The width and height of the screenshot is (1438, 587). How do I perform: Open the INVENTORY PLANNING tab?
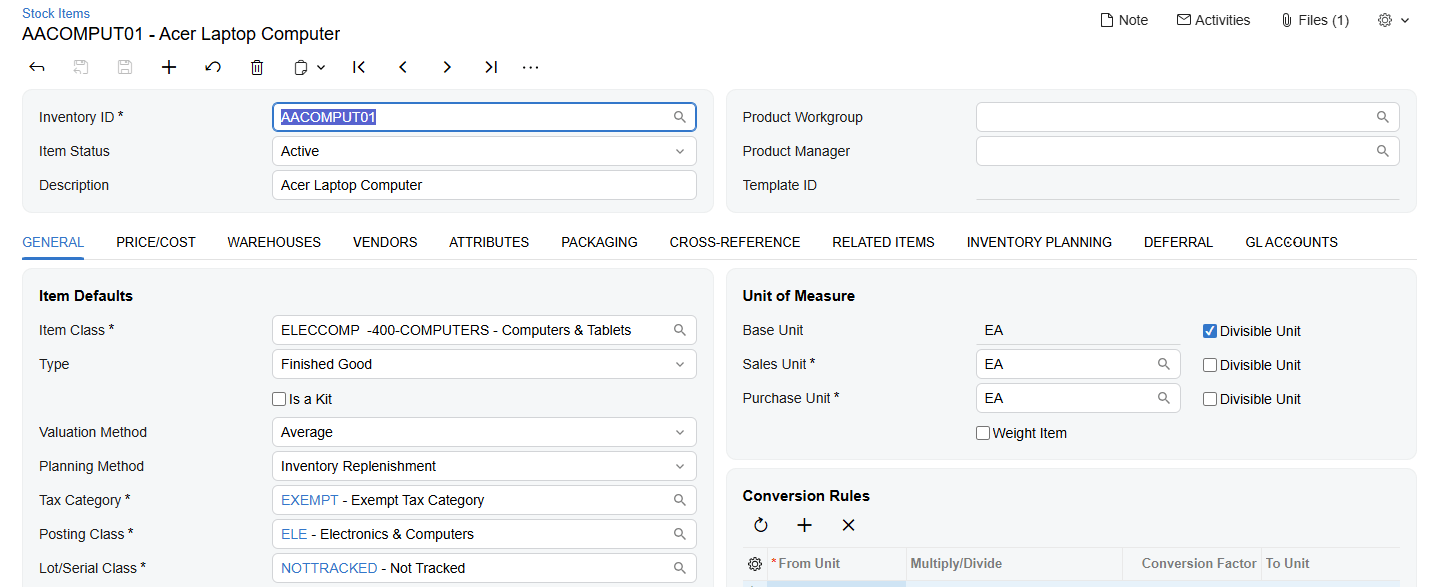point(1039,242)
